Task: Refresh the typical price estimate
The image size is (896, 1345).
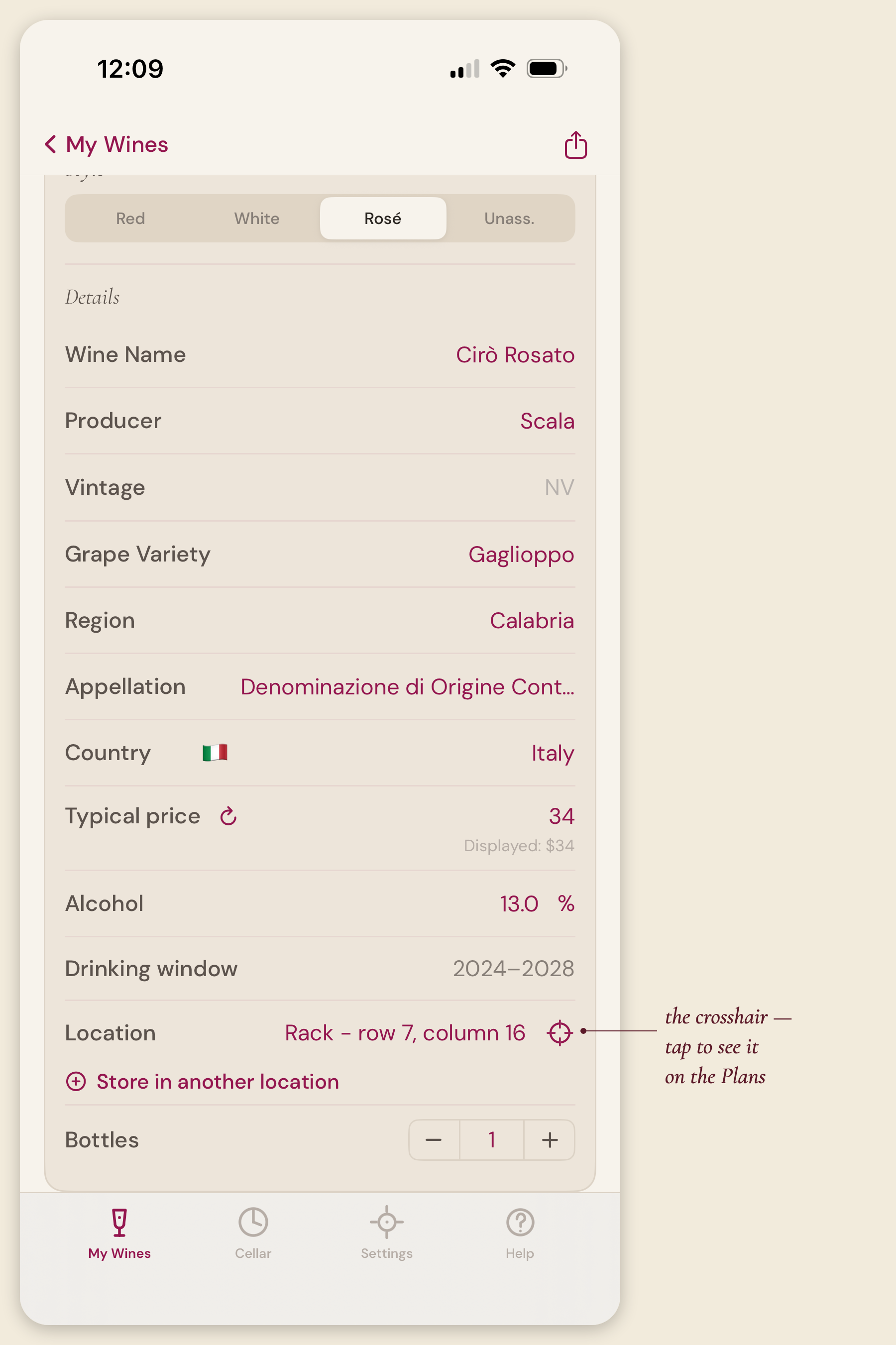Action: click(x=228, y=816)
